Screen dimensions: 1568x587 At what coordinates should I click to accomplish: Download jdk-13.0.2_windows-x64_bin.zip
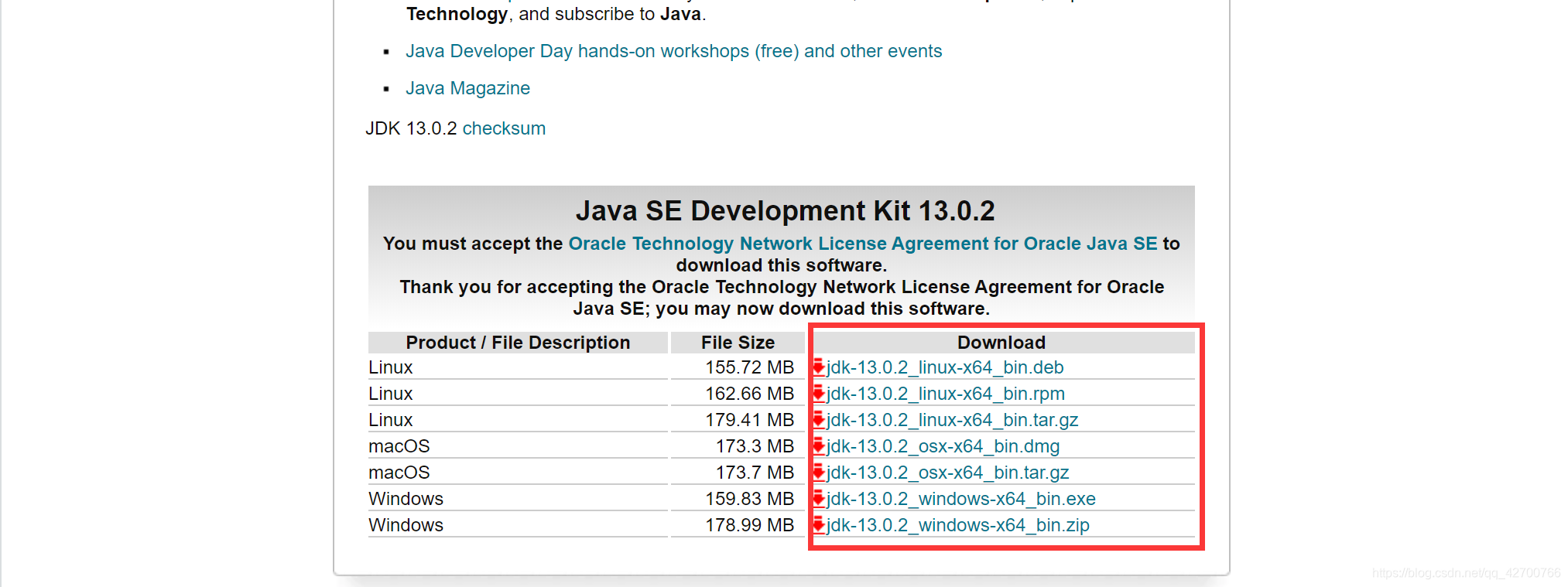(958, 525)
